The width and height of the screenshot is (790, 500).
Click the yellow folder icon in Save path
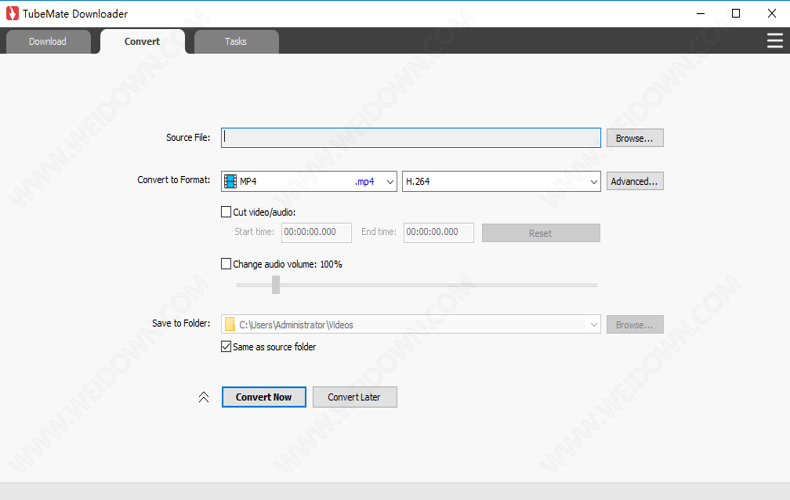[230, 324]
